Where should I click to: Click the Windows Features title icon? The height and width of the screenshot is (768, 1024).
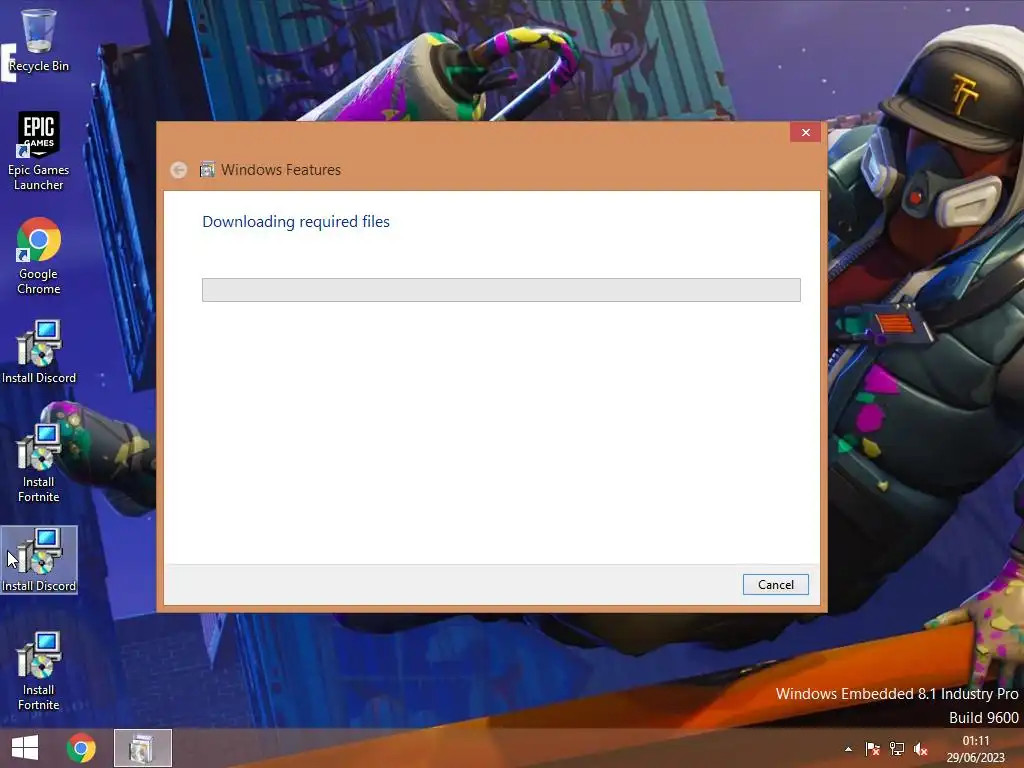[207, 170]
